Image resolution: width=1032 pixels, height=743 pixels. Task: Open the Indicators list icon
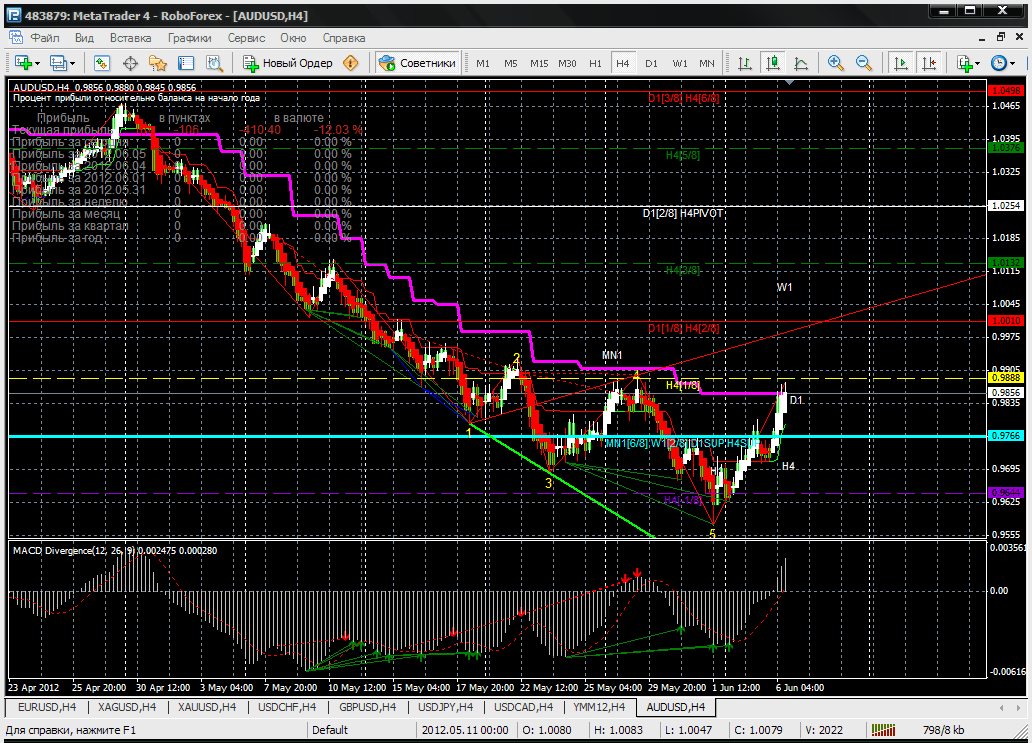pyautogui.click(x=965, y=63)
